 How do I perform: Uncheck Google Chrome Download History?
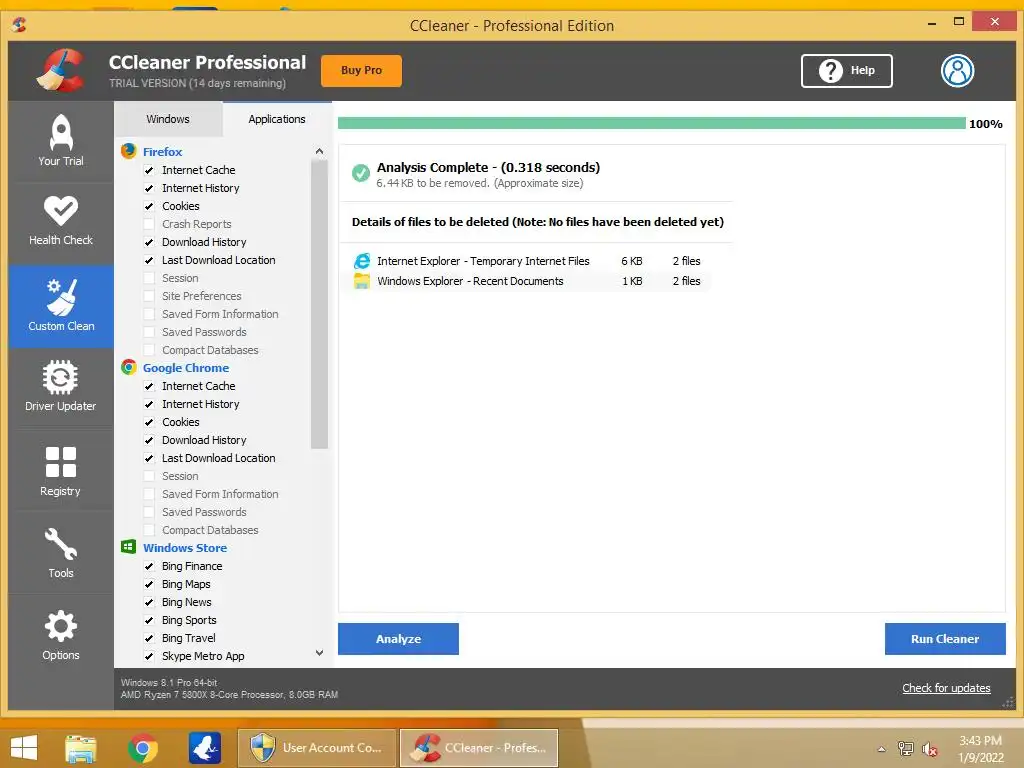tap(149, 440)
